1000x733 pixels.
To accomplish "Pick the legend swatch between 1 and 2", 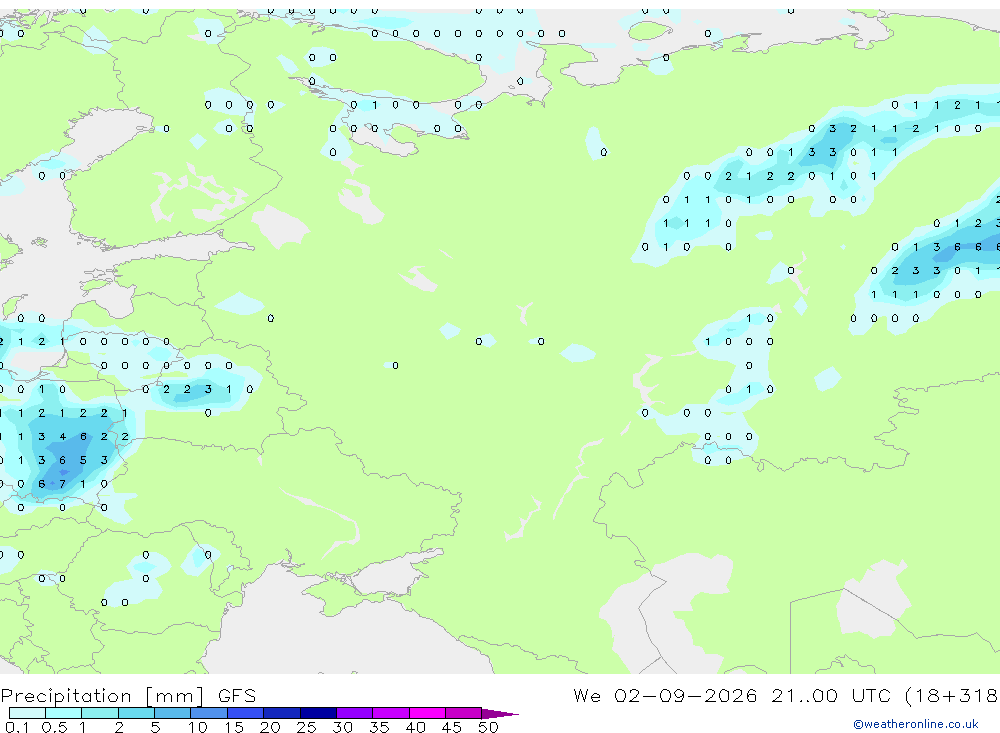I will point(100,713).
